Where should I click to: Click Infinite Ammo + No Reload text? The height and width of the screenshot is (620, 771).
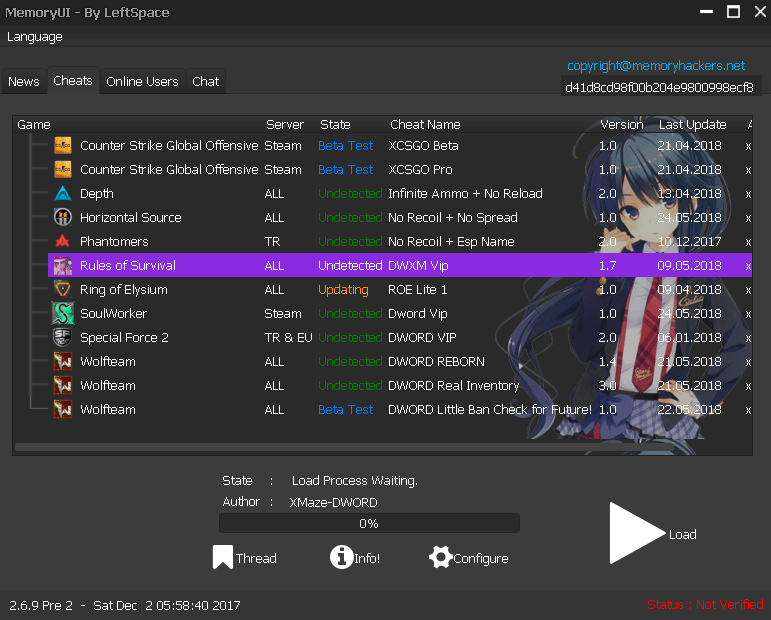(465, 194)
